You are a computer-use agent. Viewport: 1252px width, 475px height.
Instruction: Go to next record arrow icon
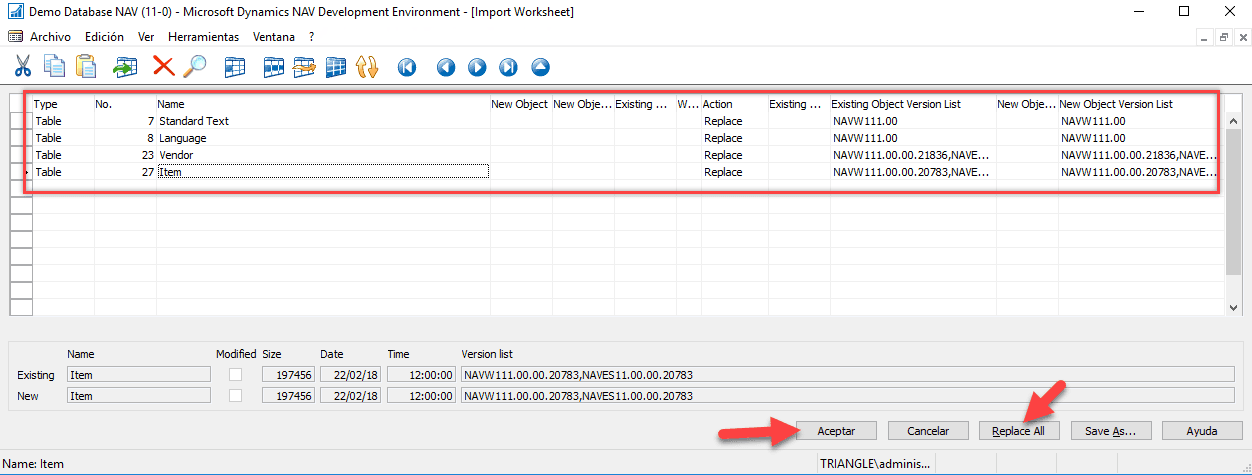(477, 67)
